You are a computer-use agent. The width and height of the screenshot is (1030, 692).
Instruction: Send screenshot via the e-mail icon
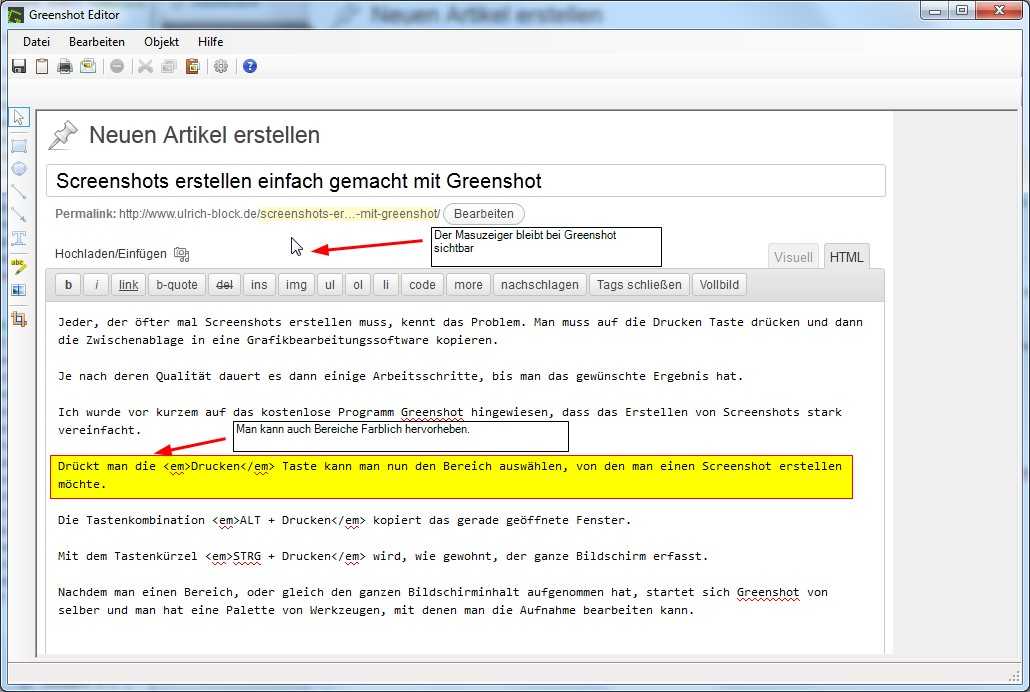tap(87, 66)
